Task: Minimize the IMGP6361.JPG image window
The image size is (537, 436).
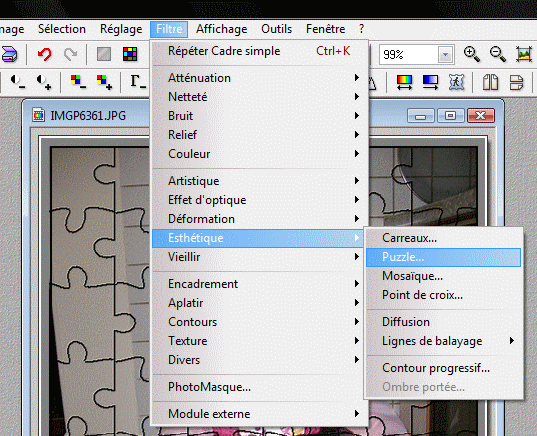Action: coord(421,116)
